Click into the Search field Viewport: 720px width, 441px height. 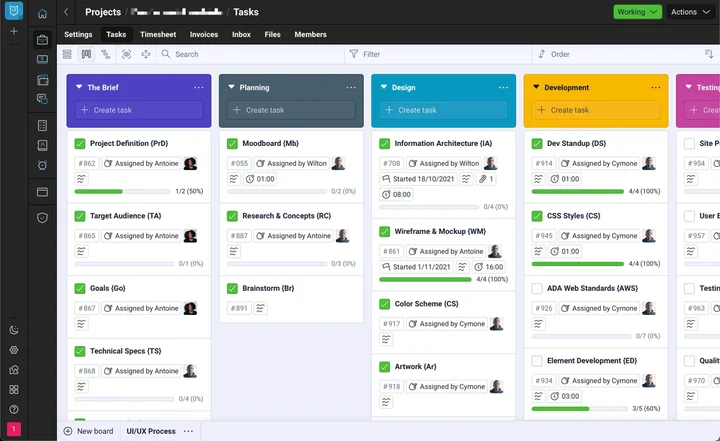[x=250, y=54]
